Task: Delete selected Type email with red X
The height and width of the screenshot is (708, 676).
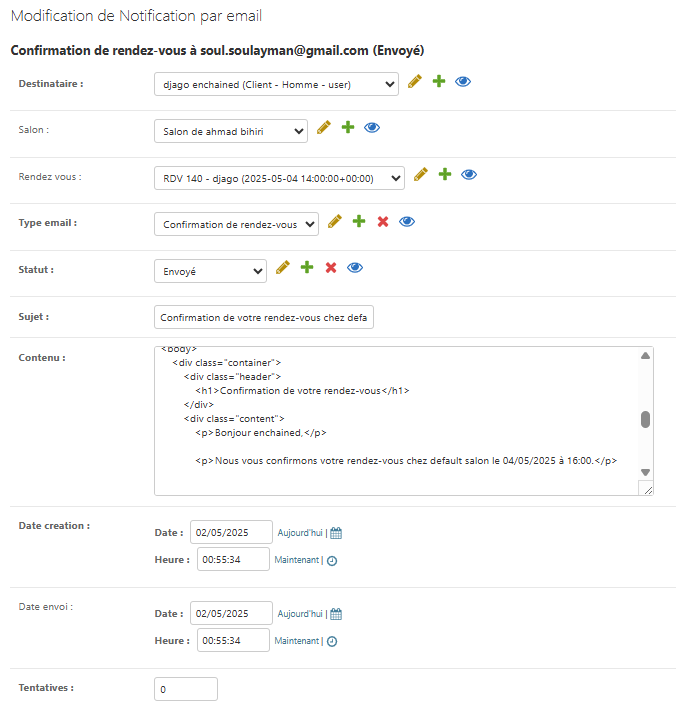Action: 382,221
